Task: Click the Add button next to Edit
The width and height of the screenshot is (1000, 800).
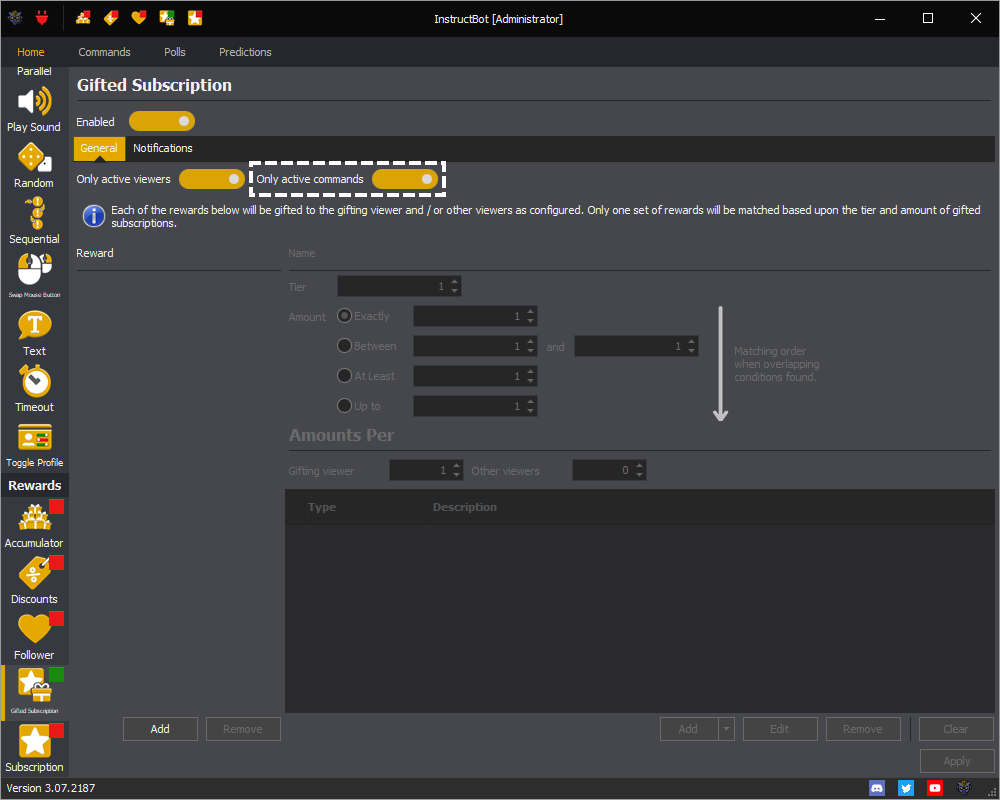Action: [689, 729]
